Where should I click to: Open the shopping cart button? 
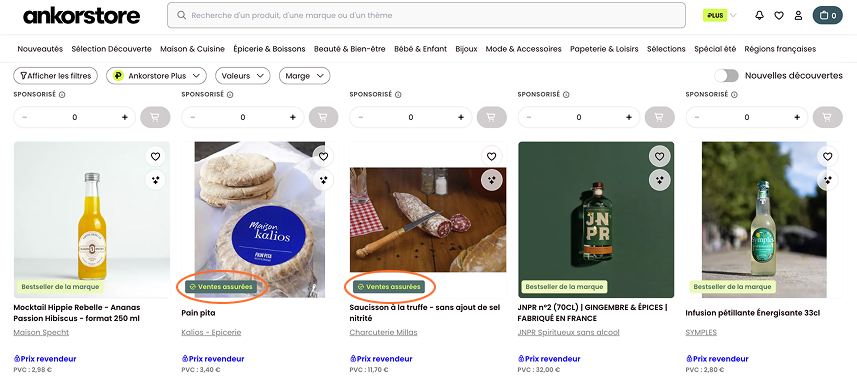pos(827,15)
